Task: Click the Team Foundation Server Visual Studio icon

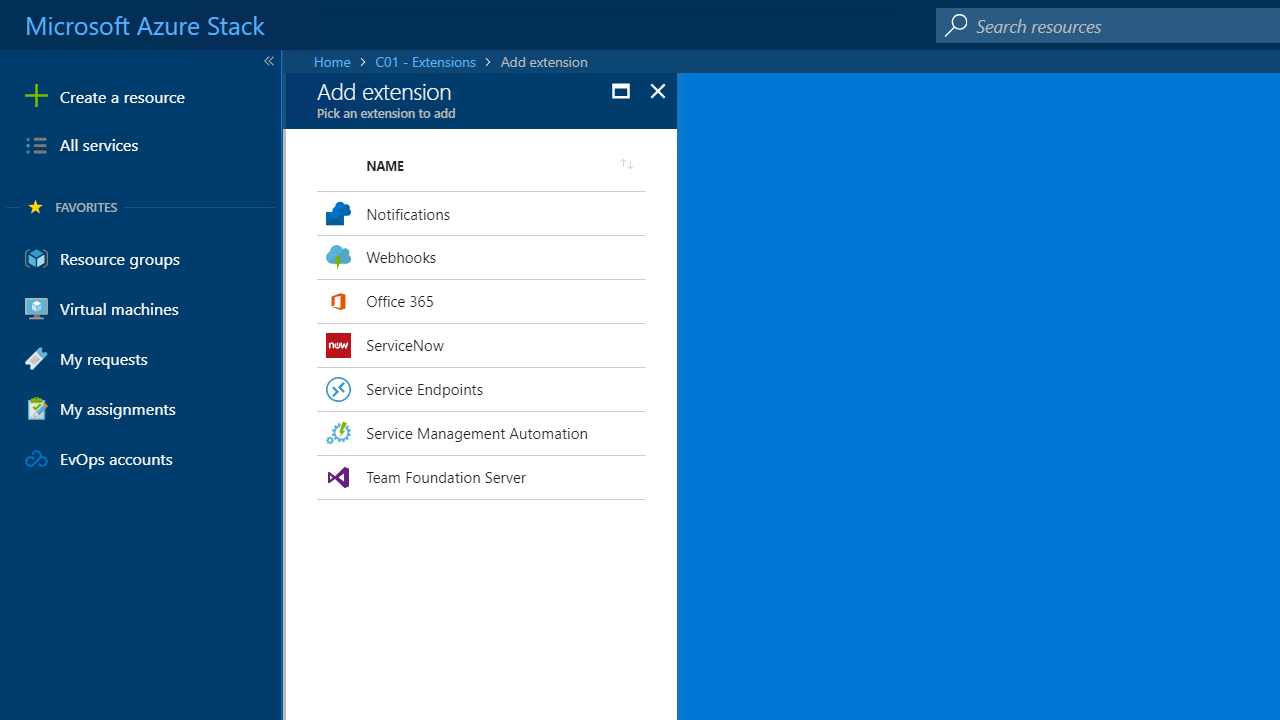Action: click(338, 477)
